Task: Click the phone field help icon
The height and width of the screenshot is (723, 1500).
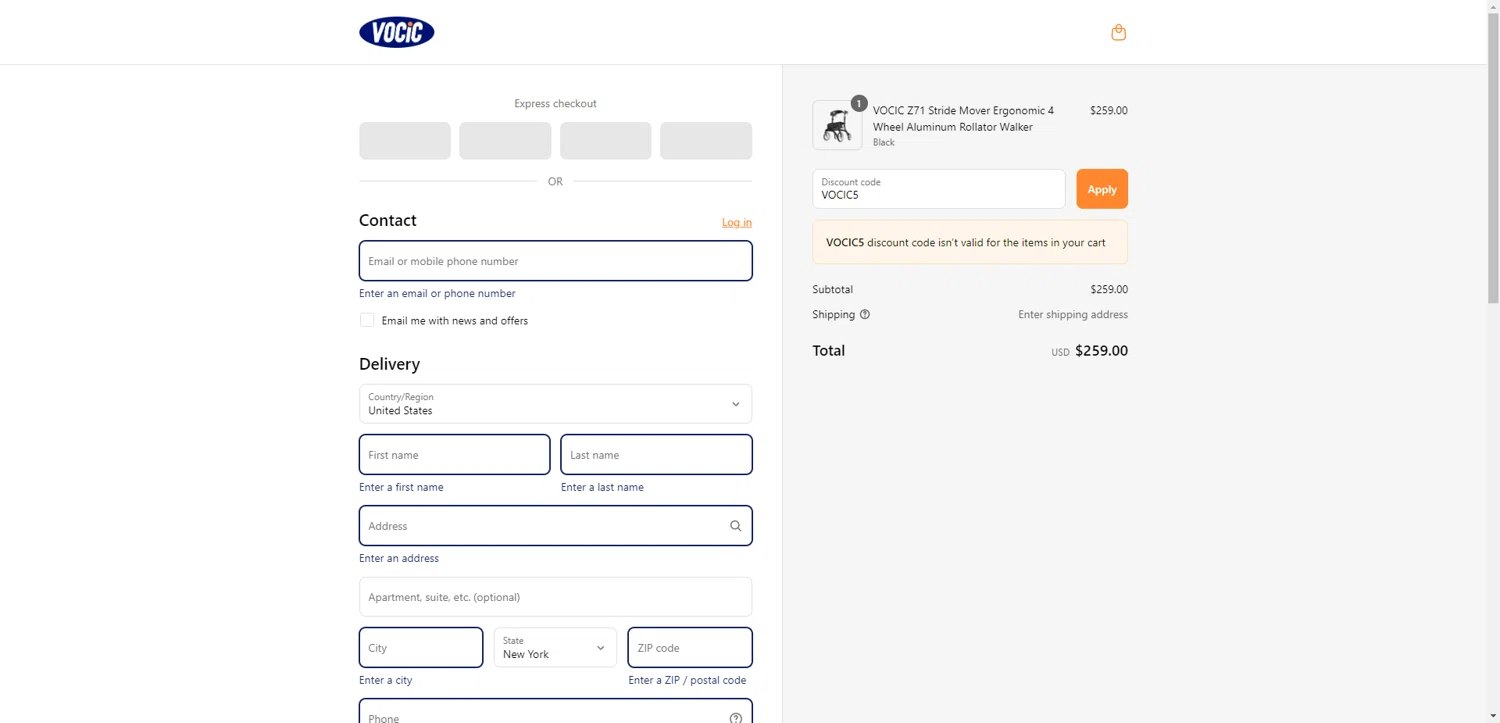Action: click(x=735, y=717)
